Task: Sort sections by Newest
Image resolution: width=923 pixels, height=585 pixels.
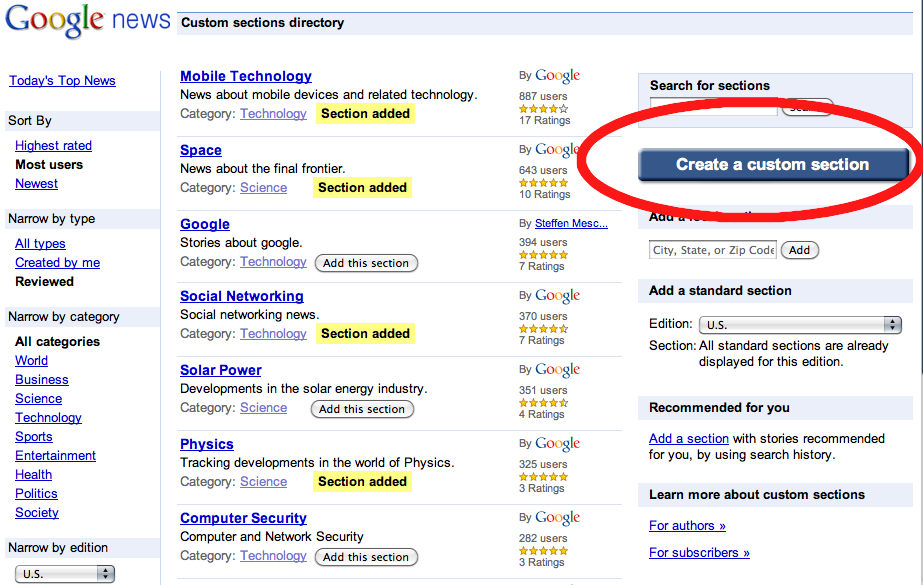Action: [36, 183]
